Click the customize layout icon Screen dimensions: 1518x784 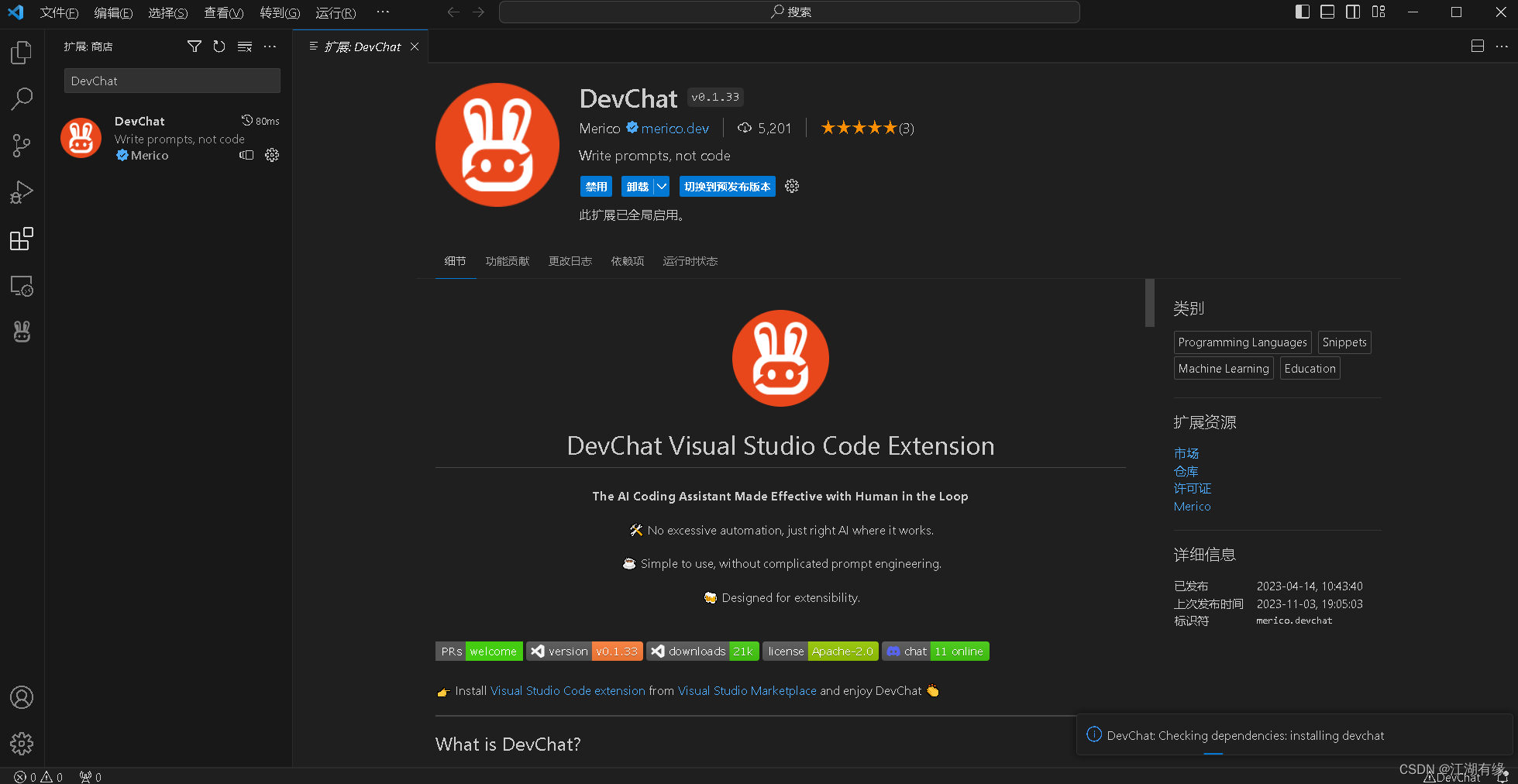click(1379, 12)
